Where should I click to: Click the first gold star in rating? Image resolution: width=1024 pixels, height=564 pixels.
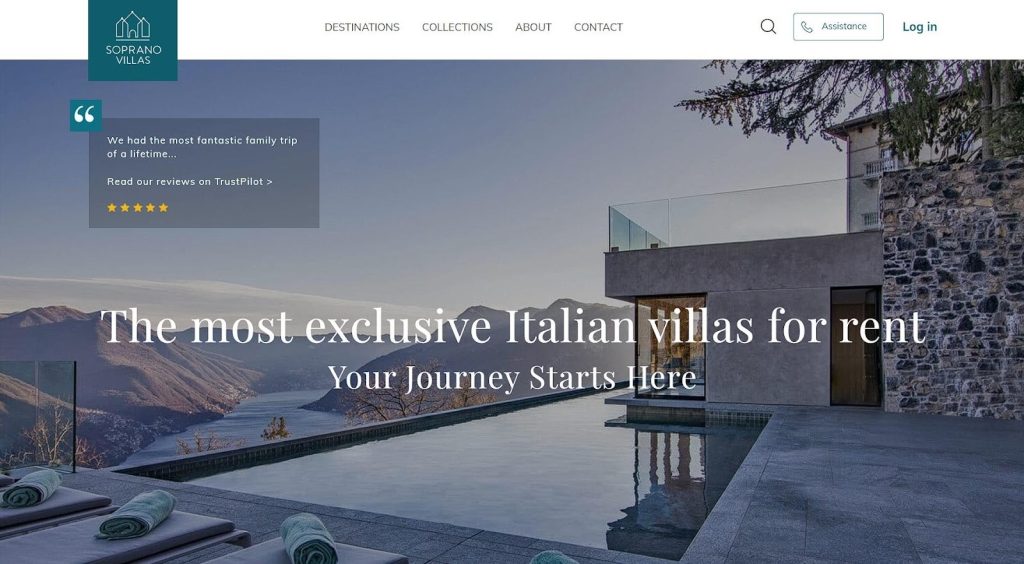(112, 208)
